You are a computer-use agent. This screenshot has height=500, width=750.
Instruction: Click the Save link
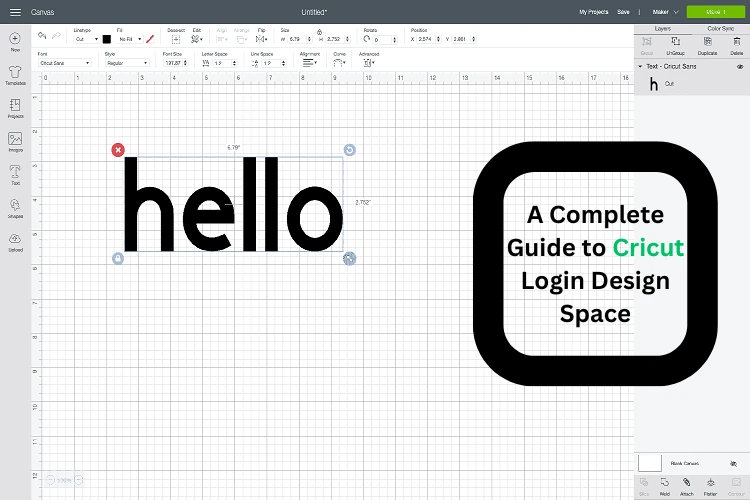click(623, 12)
